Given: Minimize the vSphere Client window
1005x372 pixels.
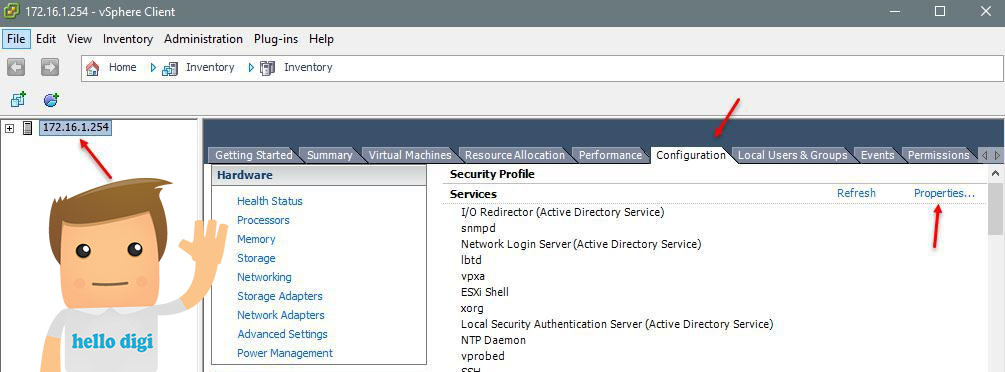Looking at the screenshot, I should pos(894,11).
